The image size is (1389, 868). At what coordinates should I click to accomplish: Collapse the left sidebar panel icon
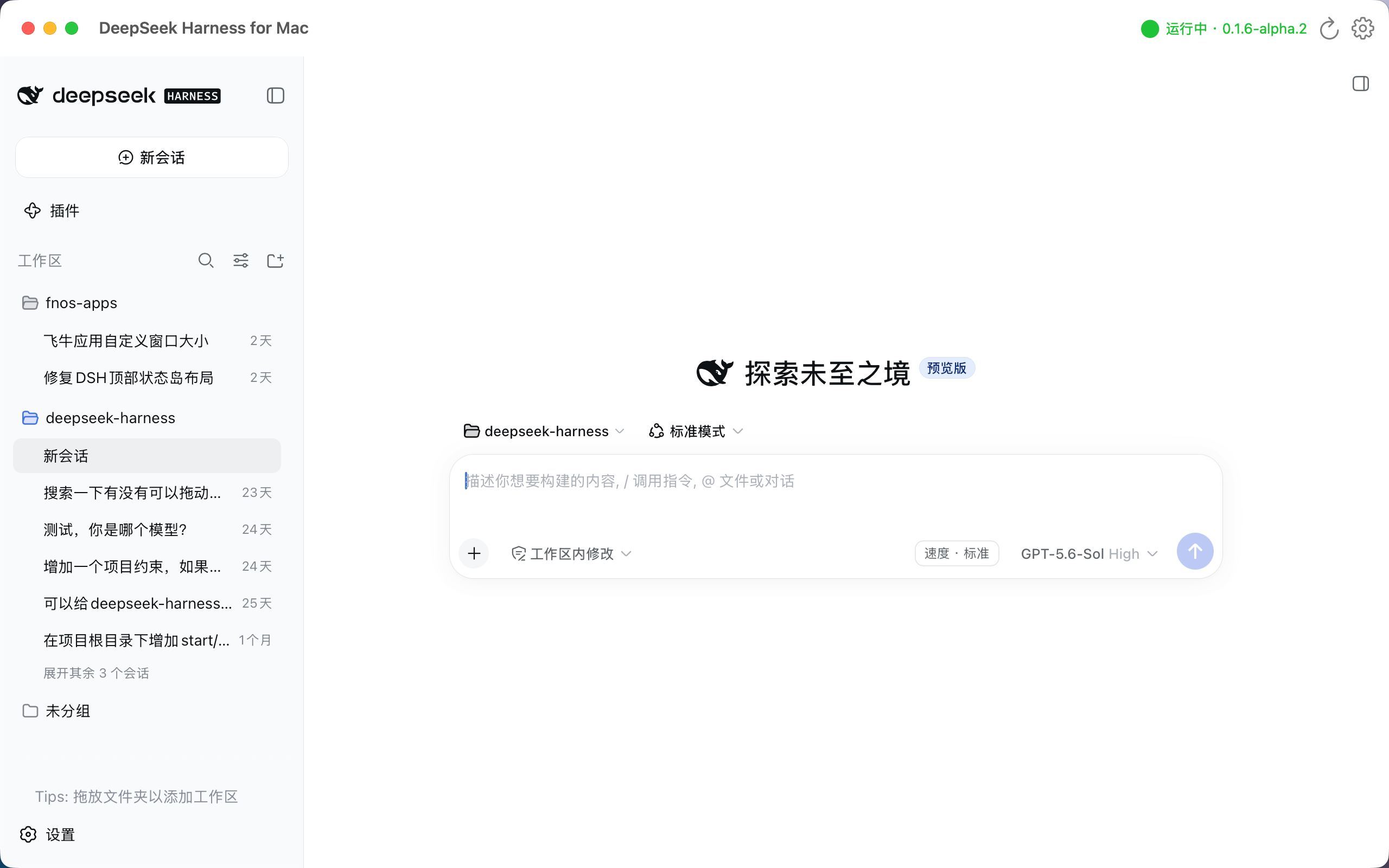276,95
